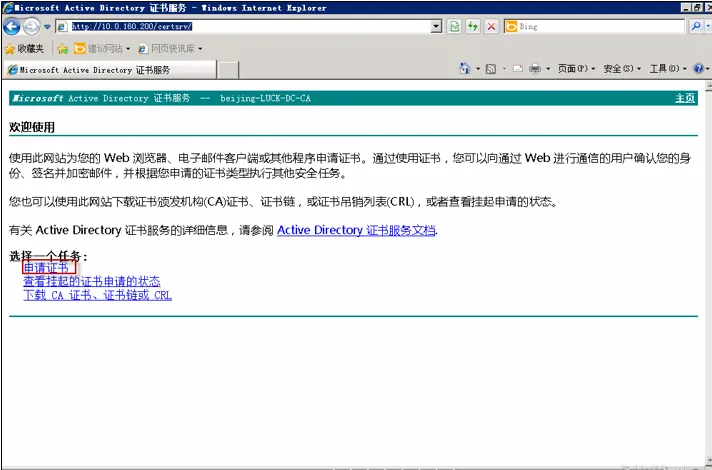
Task: Click the beijing-LUCK-DC-CA text in banner
Action: click(x=266, y=98)
